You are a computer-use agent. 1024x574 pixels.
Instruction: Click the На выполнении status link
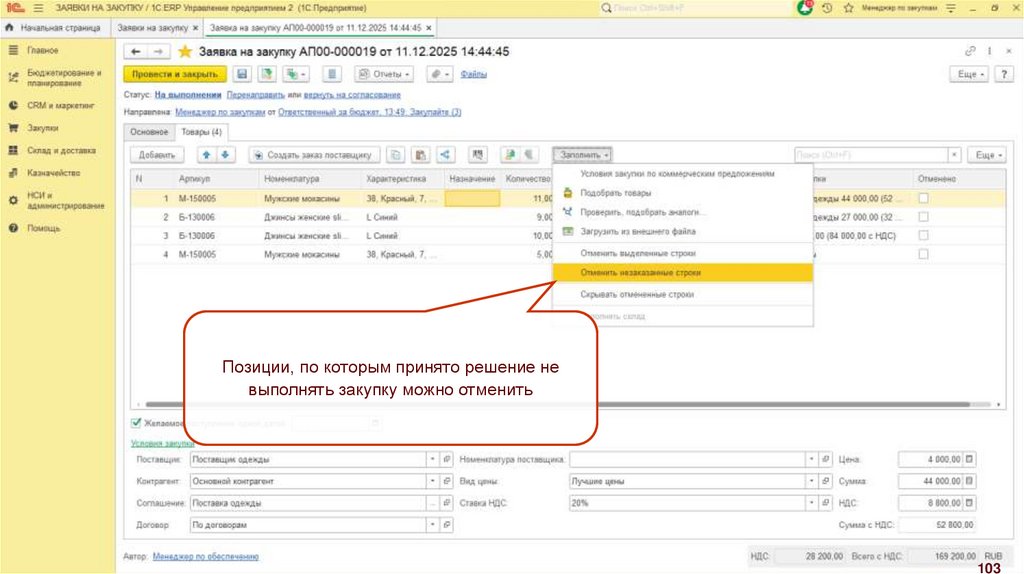pyautogui.click(x=188, y=95)
